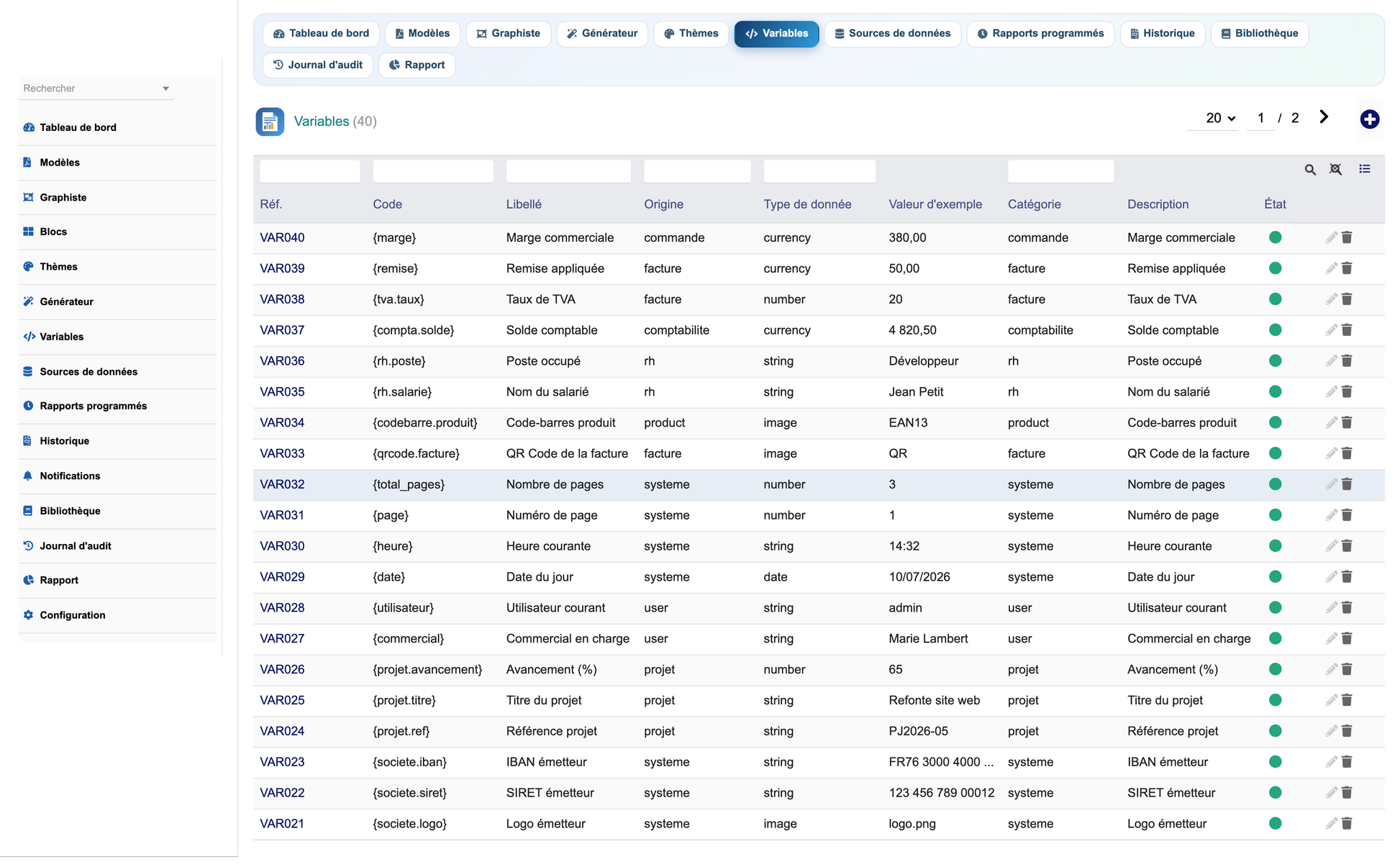This screenshot has width=1400, height=867.
Task: Toggle the green status of VAR039
Action: [1275, 268]
